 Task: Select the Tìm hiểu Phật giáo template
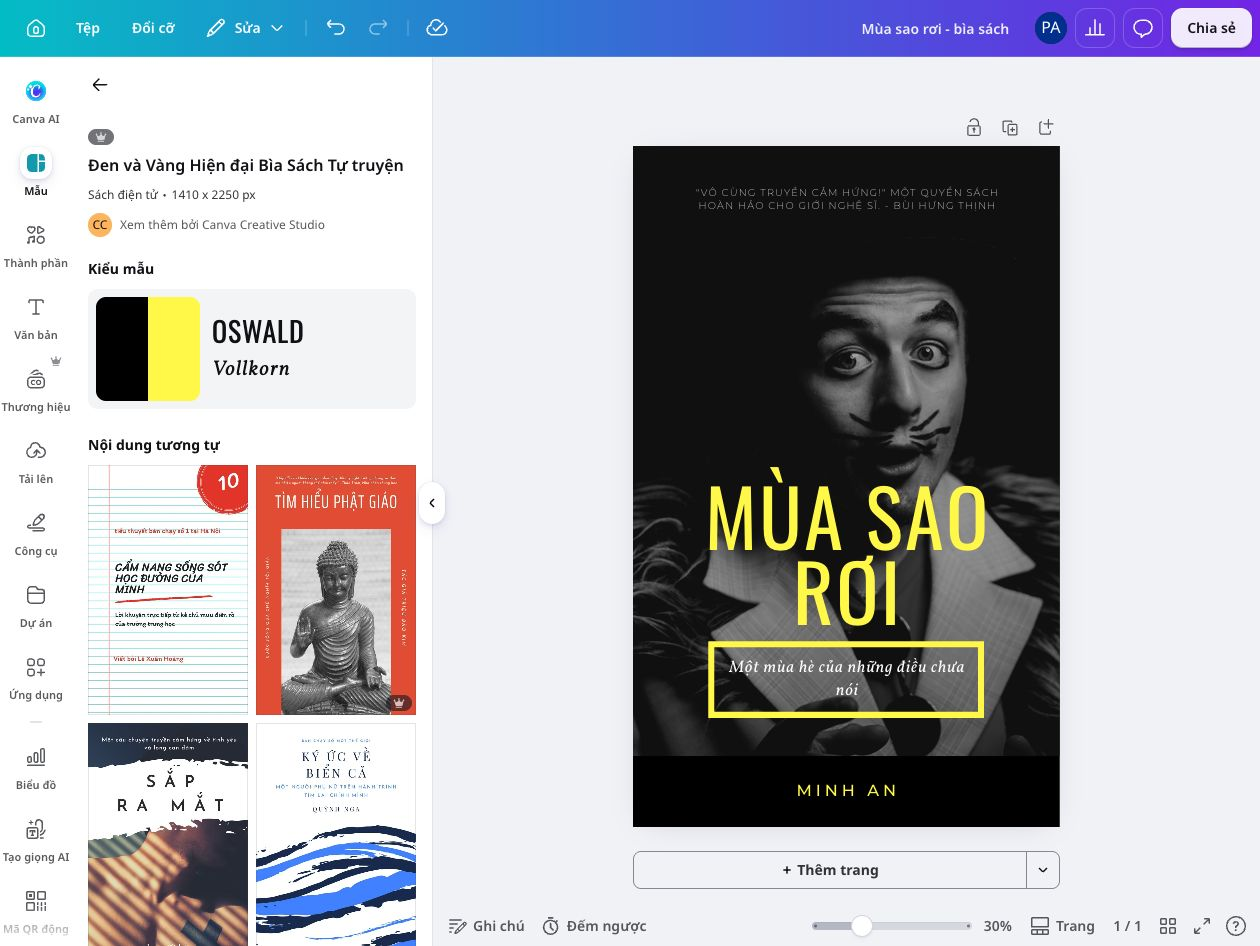tap(336, 590)
